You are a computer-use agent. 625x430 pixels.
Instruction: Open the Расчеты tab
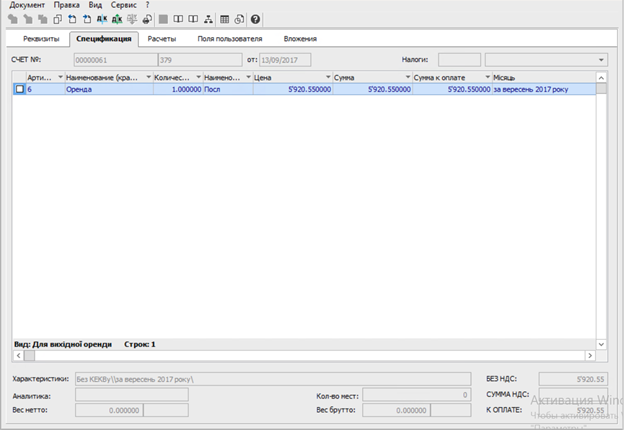tap(161, 39)
